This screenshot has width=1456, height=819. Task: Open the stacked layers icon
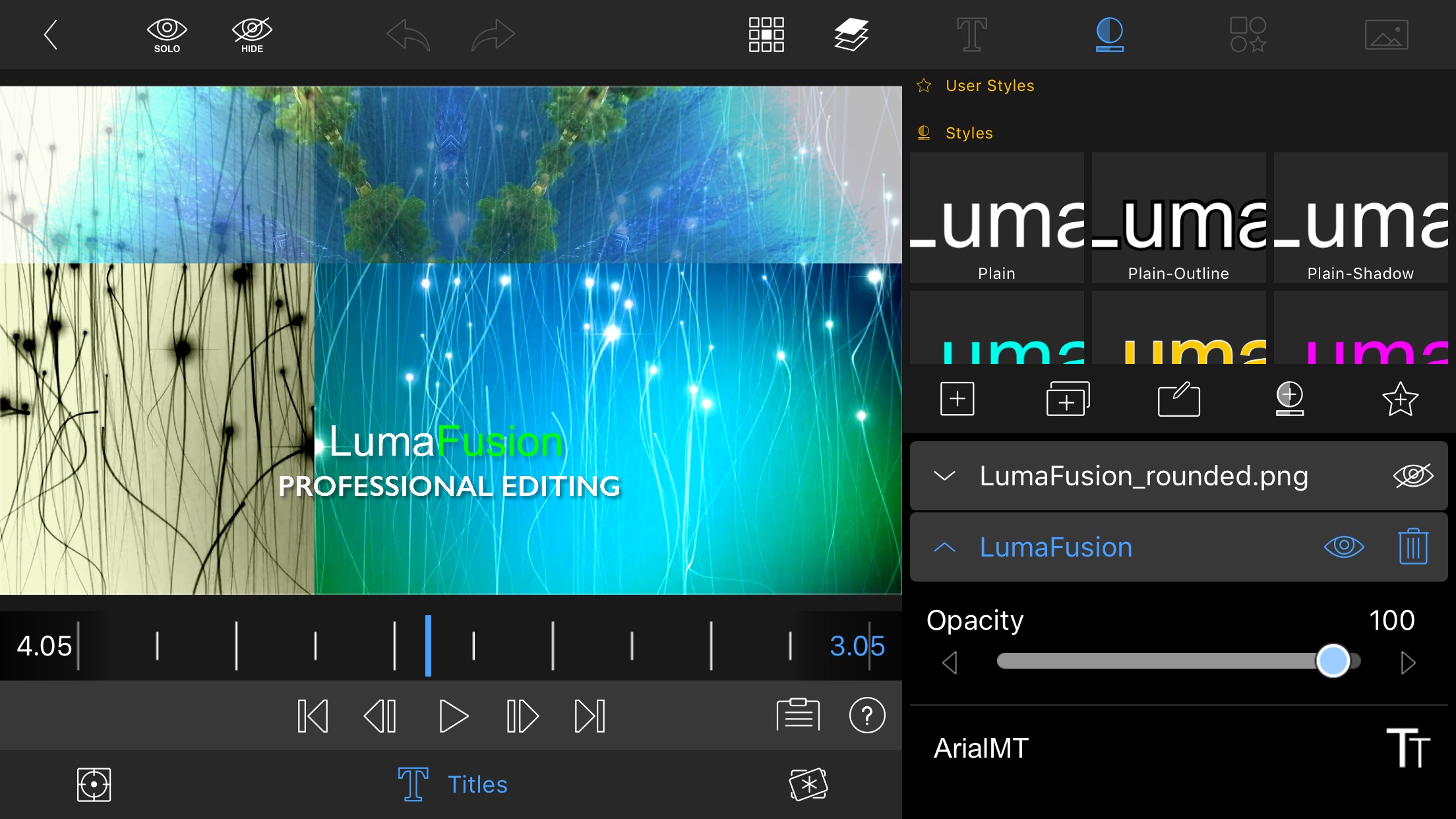pos(851,35)
